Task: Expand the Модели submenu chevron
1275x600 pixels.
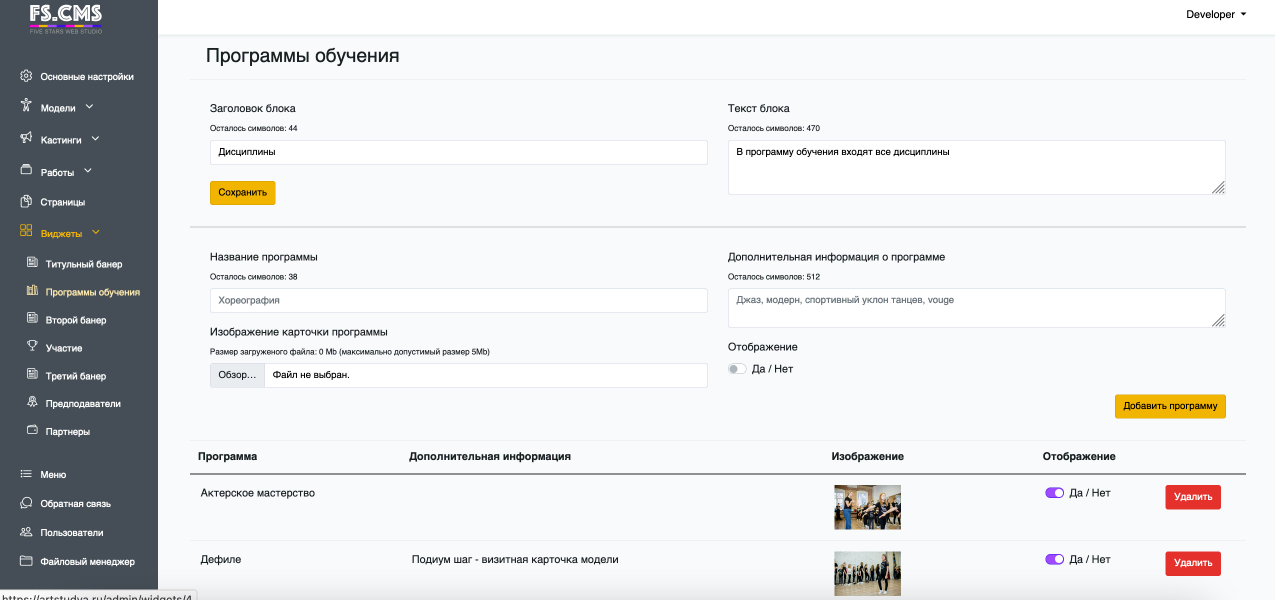Action: (89, 107)
